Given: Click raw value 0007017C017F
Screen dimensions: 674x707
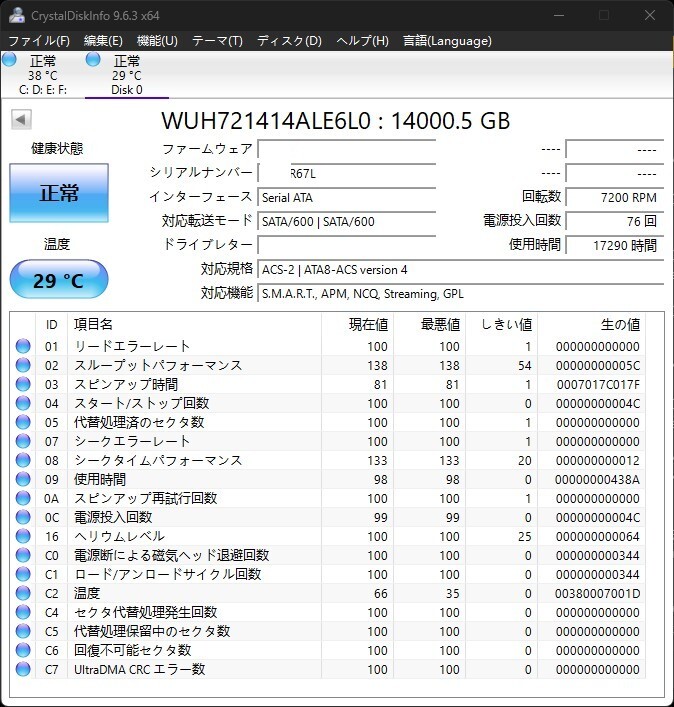Looking at the screenshot, I should click(x=598, y=385).
